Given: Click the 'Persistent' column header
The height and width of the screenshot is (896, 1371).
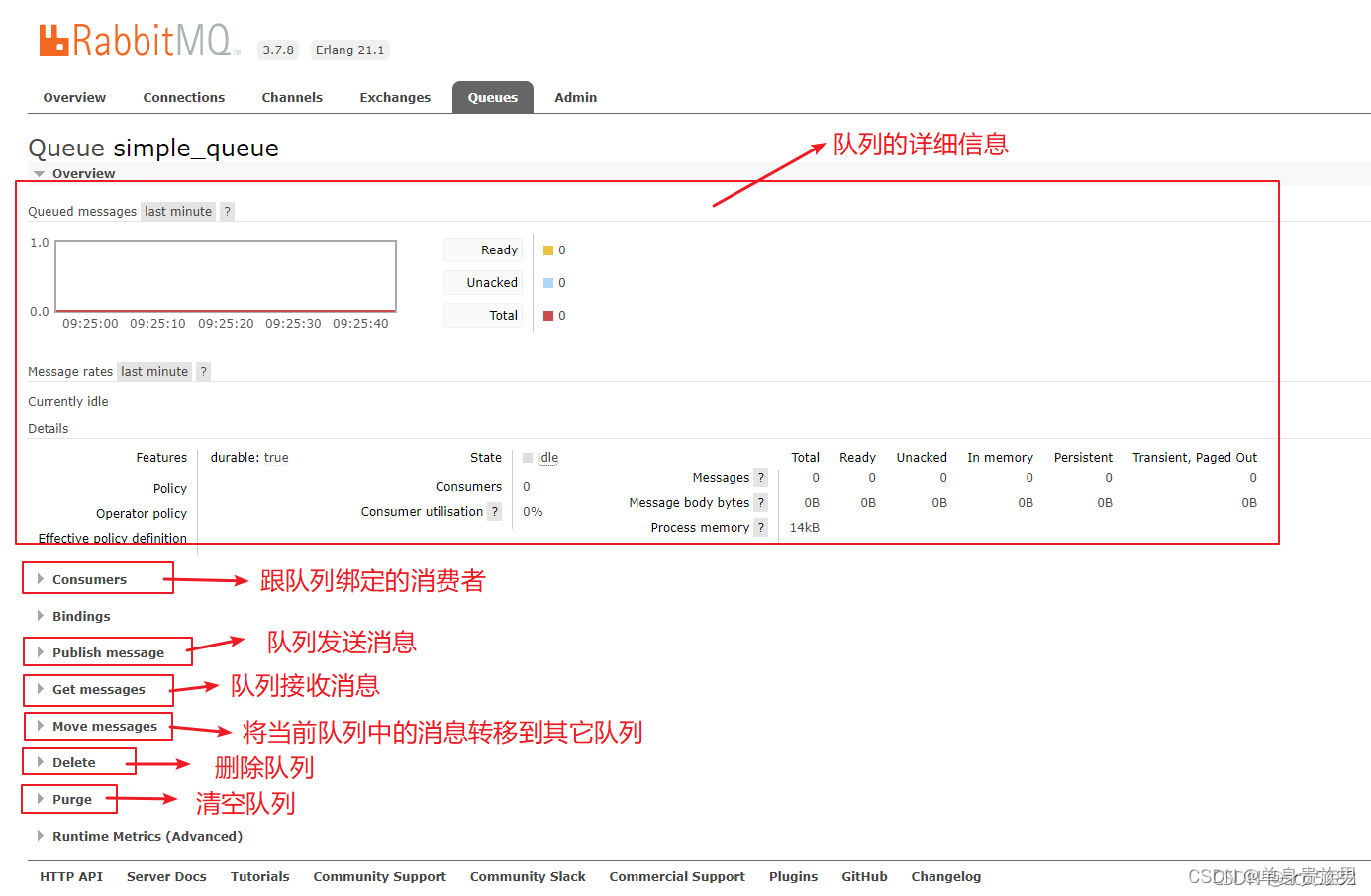Looking at the screenshot, I should pyautogui.click(x=1083, y=458).
